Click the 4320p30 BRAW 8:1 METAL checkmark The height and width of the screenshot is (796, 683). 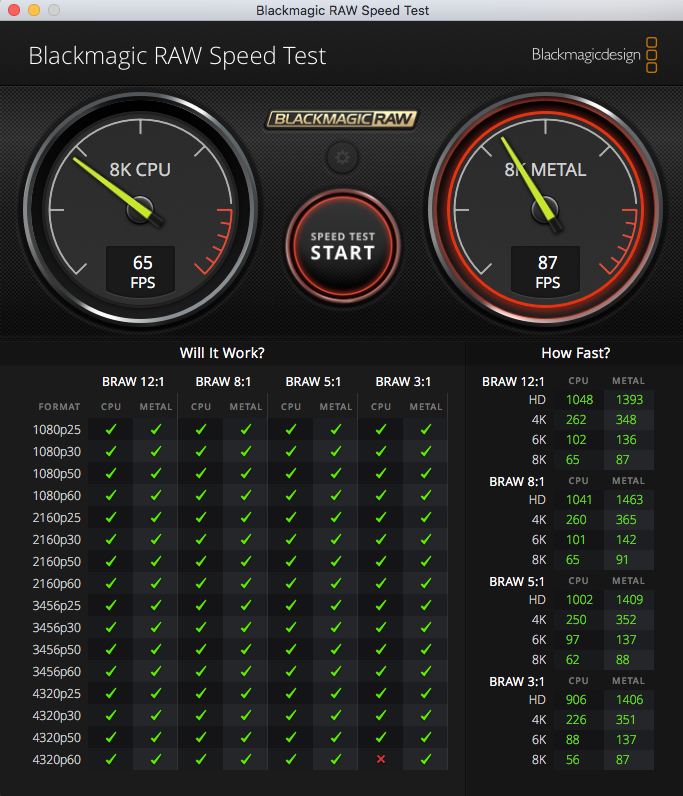point(246,715)
